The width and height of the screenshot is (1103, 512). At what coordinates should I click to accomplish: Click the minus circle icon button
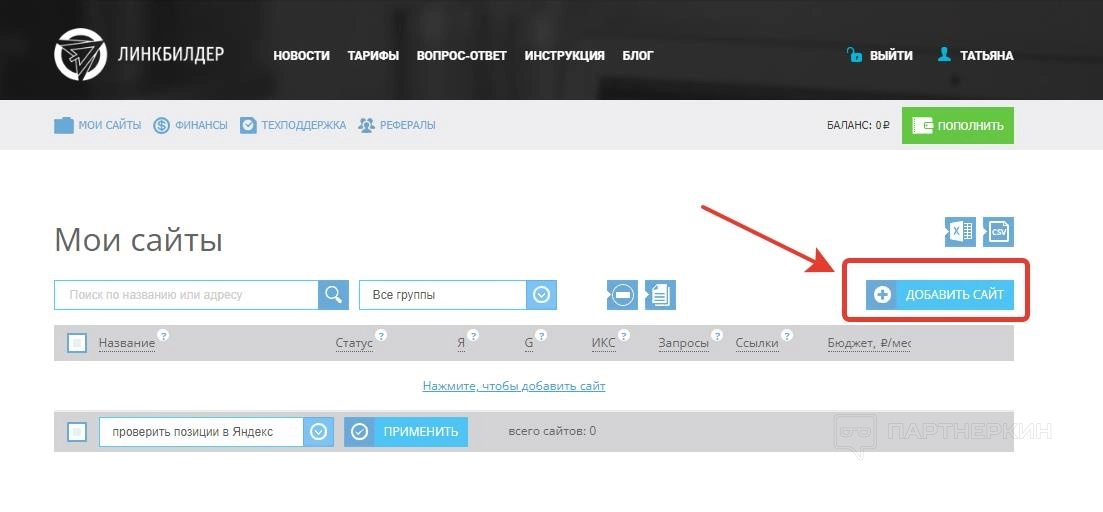click(623, 295)
